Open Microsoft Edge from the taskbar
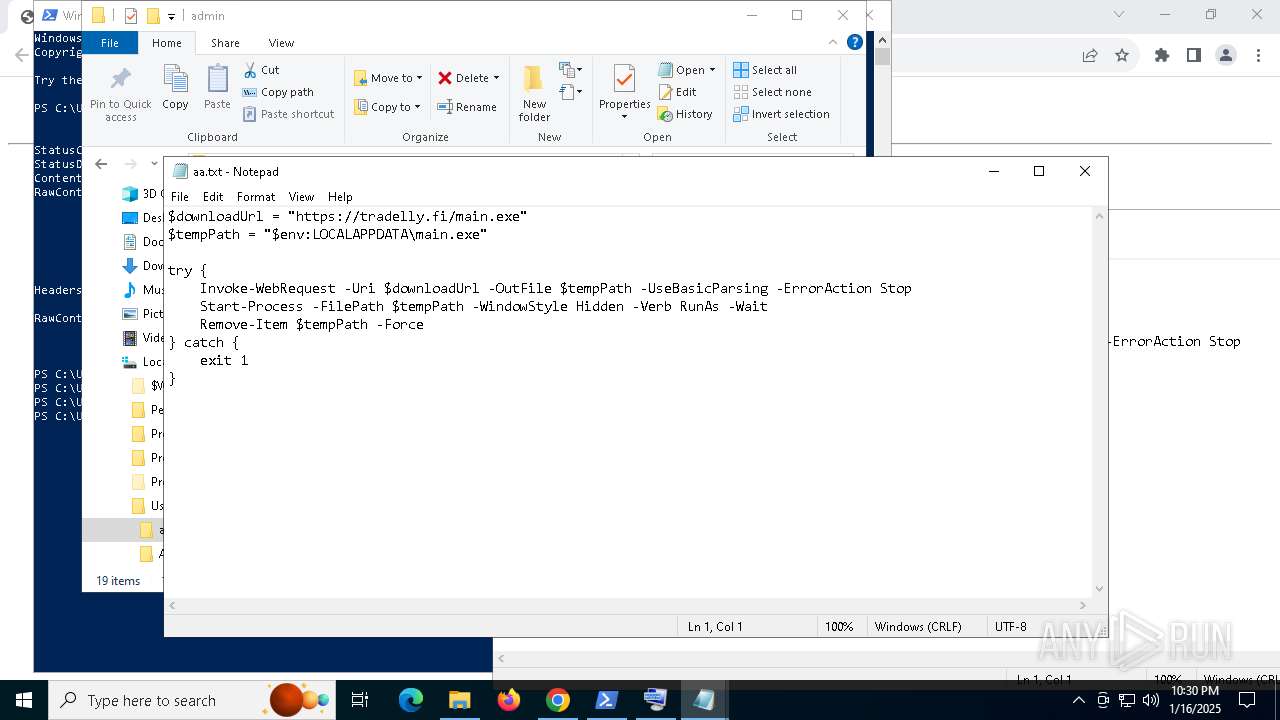 (x=410, y=700)
